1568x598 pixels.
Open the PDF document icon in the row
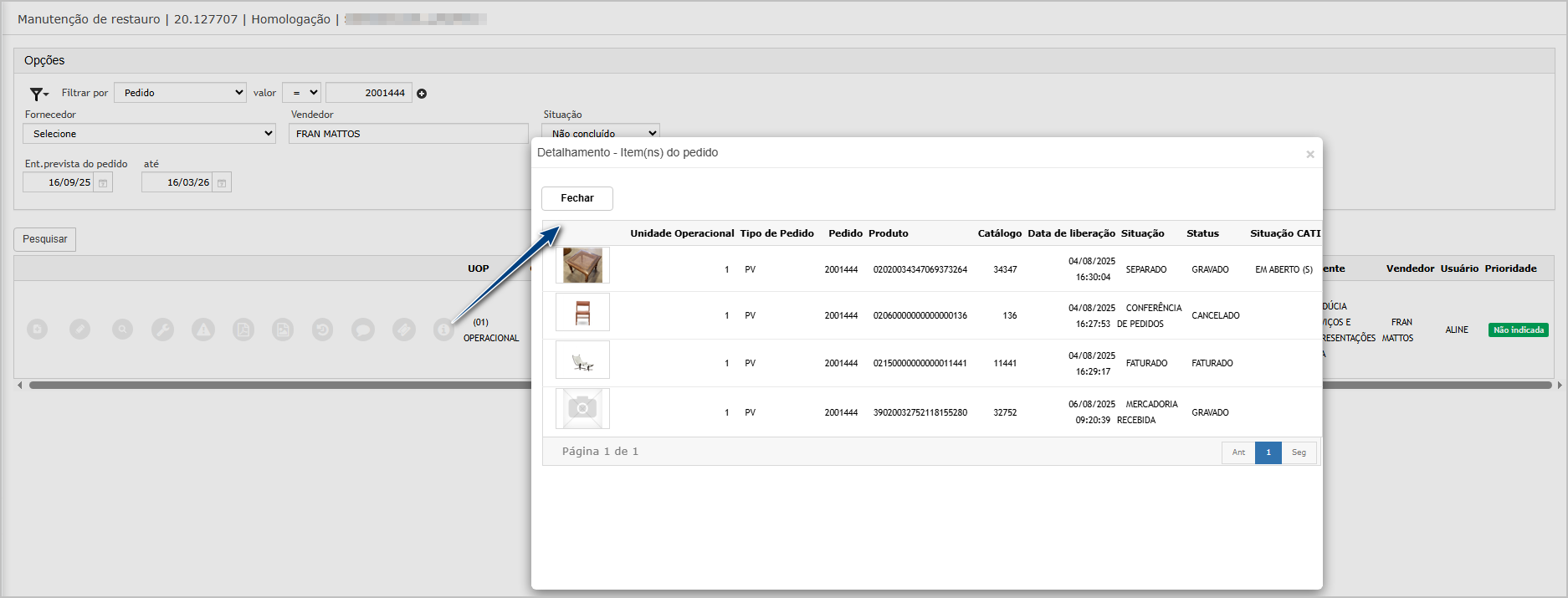[x=243, y=330]
